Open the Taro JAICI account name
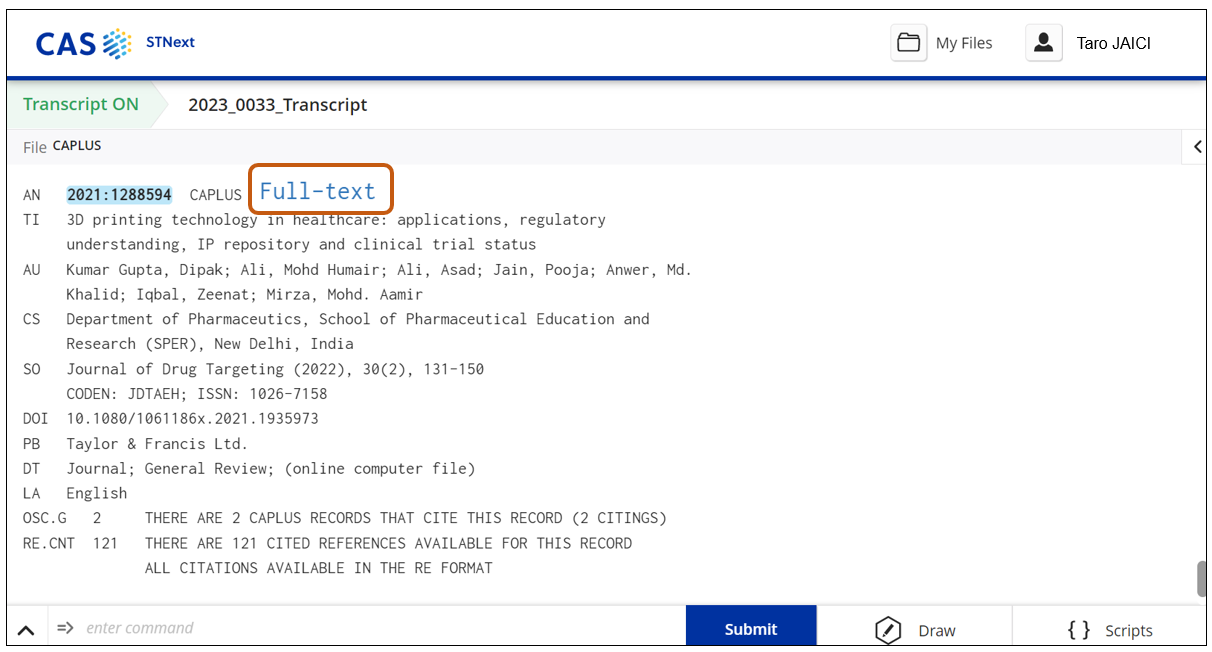This screenshot has height=652, width=1212. tap(1113, 43)
